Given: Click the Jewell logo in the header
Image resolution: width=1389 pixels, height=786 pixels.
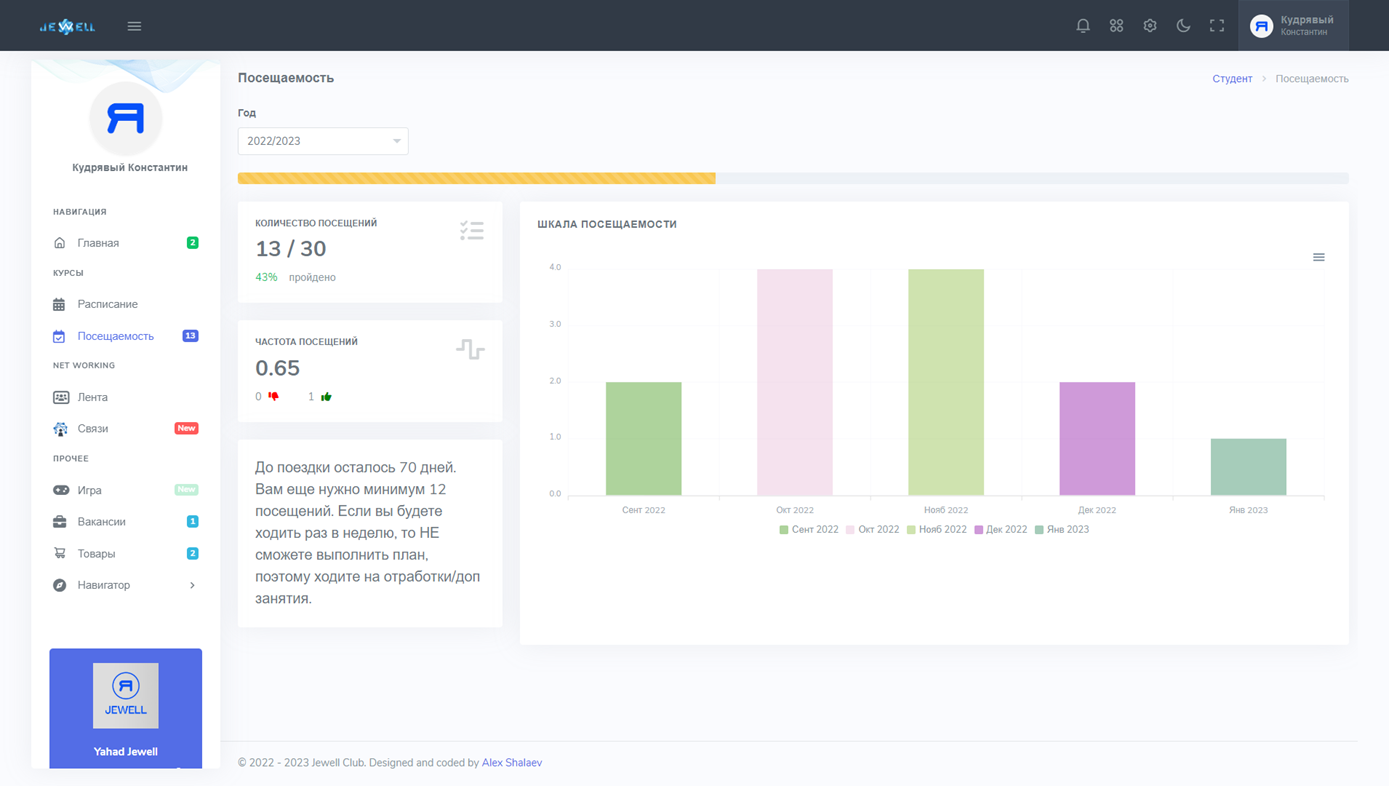Looking at the screenshot, I should (67, 26).
